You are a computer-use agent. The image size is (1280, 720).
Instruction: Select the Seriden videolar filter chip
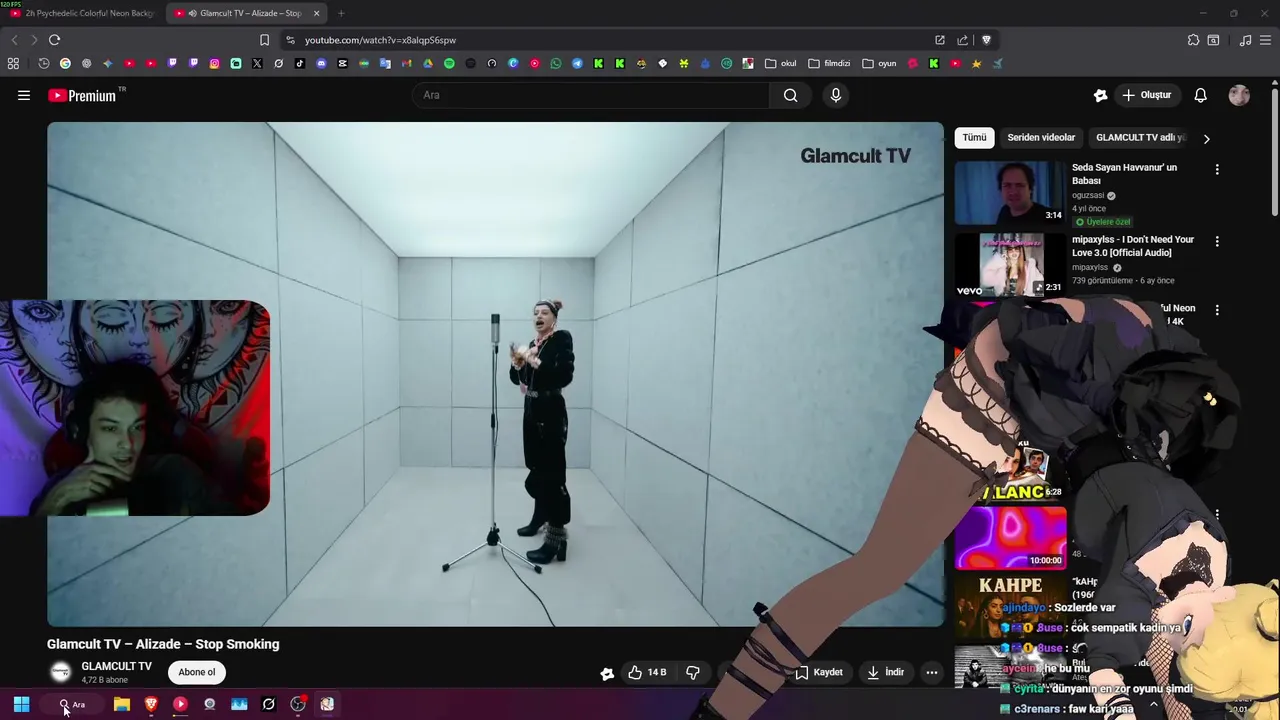1041,138
